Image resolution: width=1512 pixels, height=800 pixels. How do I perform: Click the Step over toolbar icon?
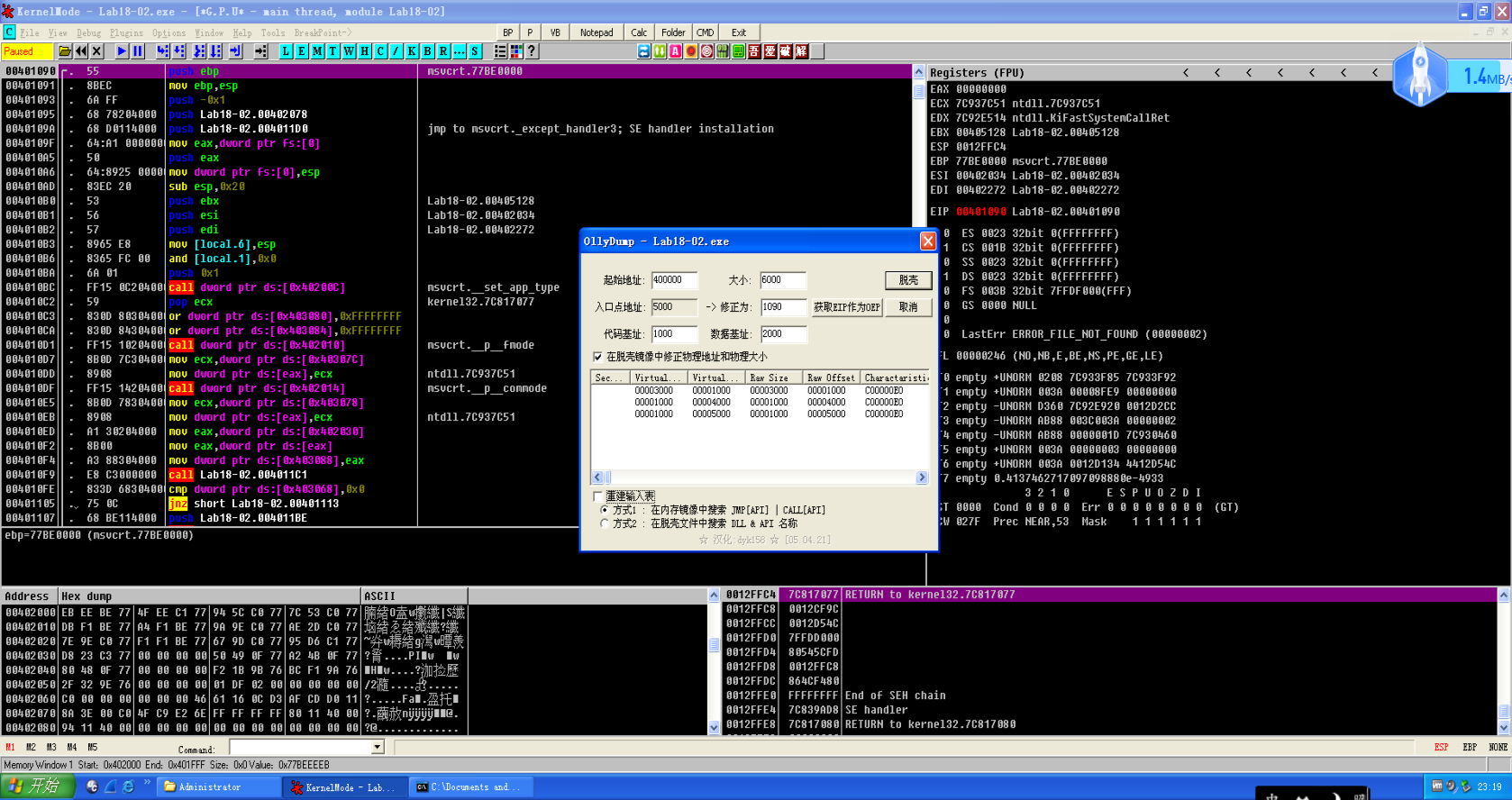pos(179,51)
